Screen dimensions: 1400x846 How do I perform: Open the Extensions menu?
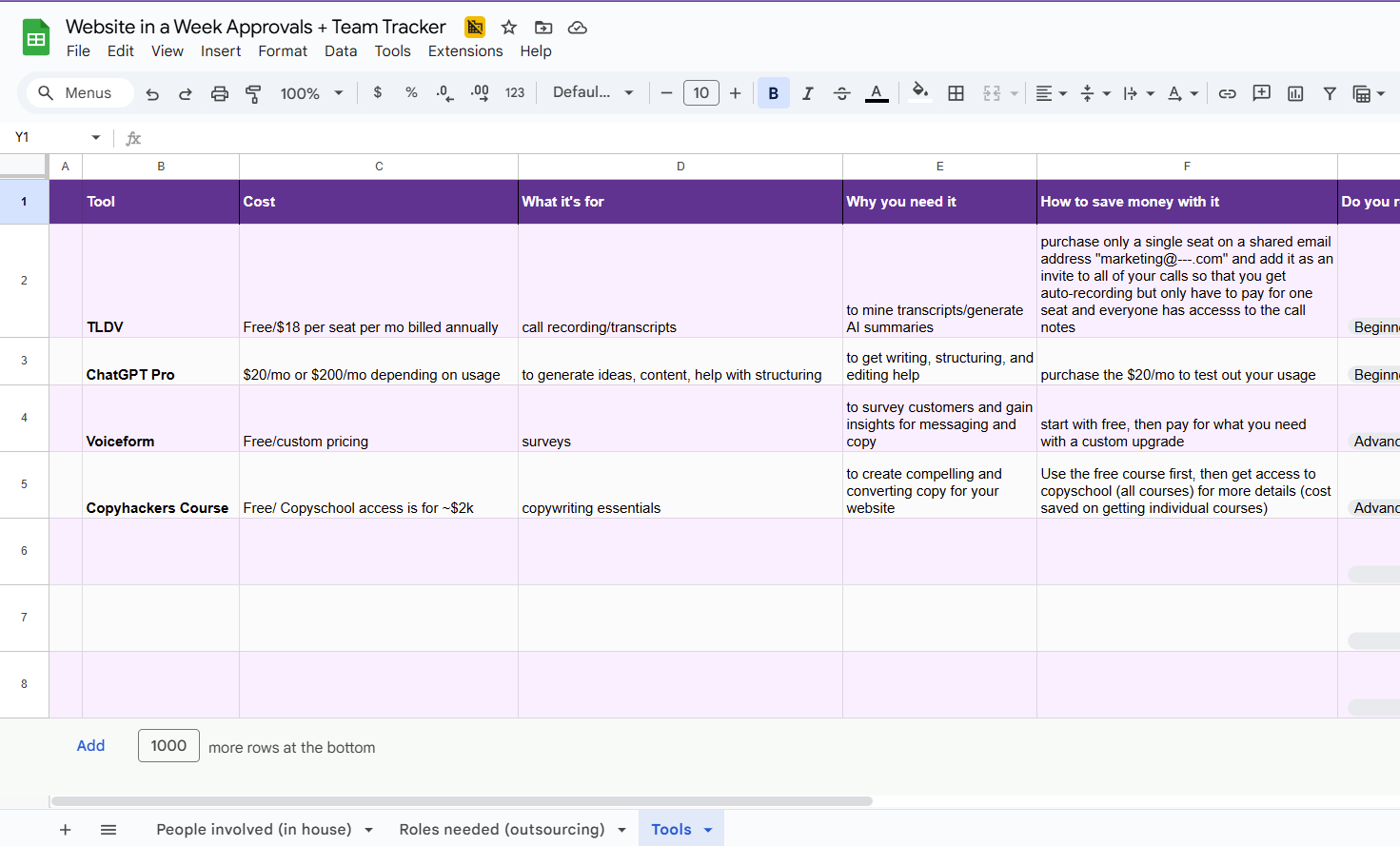click(x=465, y=51)
